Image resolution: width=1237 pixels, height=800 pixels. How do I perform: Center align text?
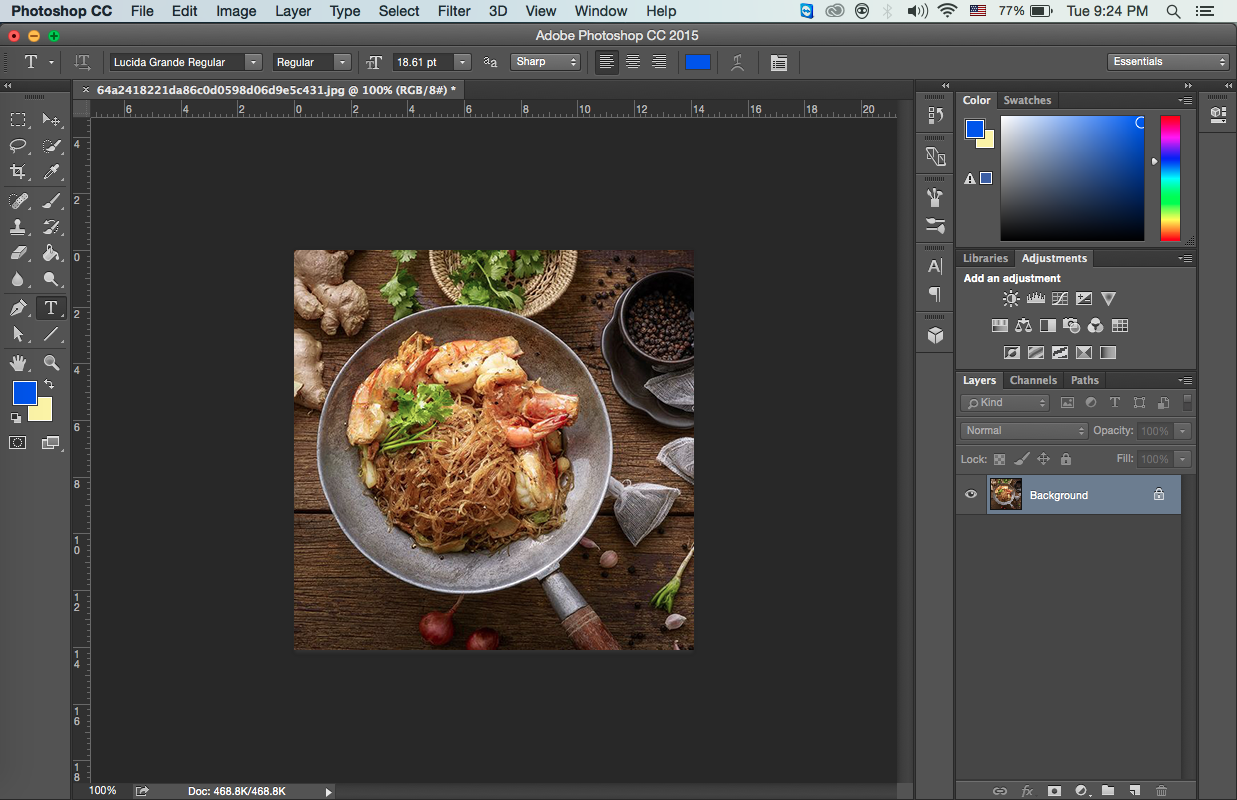632,62
